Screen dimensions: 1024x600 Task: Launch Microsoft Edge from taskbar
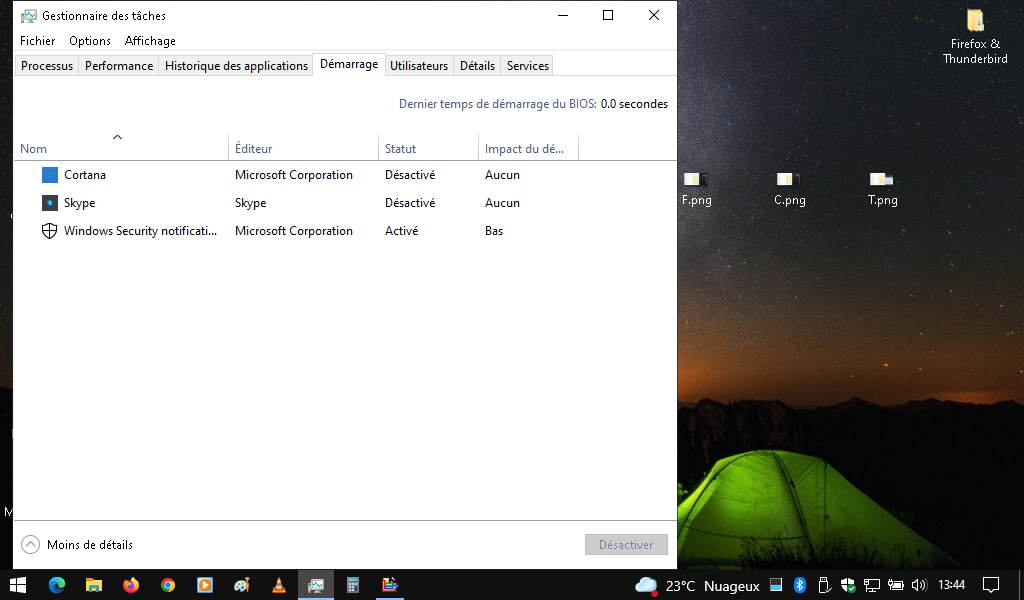tap(57, 585)
